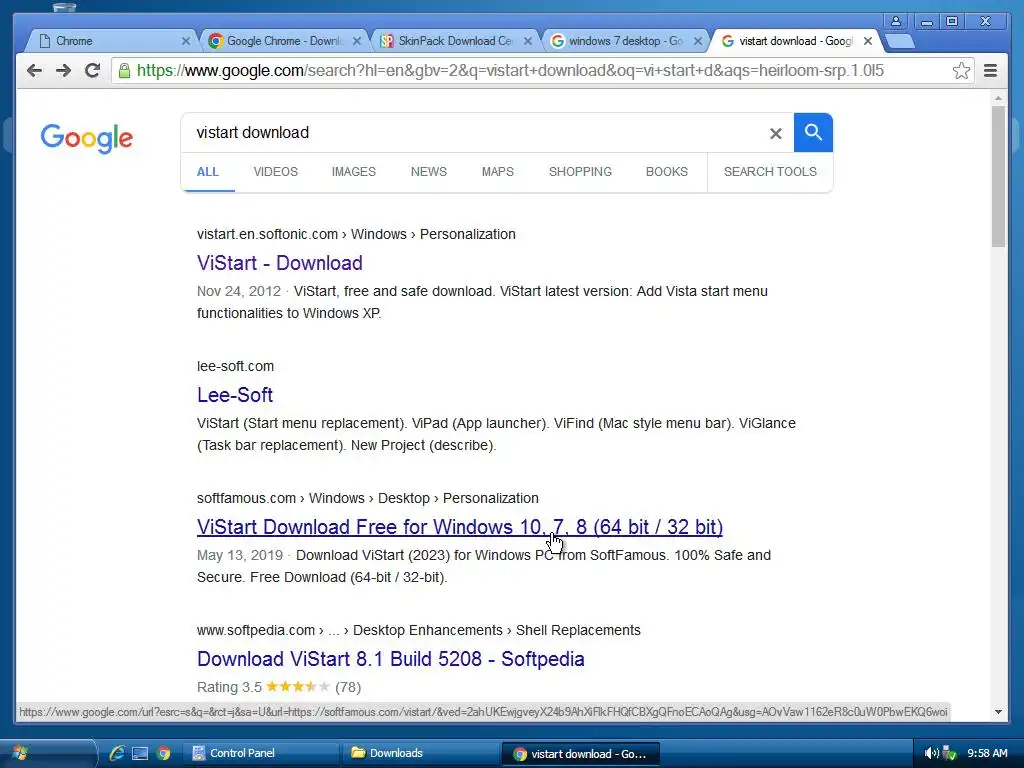Screen dimensions: 1024x768
Task: Click the scrollbar down arrow
Action: click(x=998, y=712)
